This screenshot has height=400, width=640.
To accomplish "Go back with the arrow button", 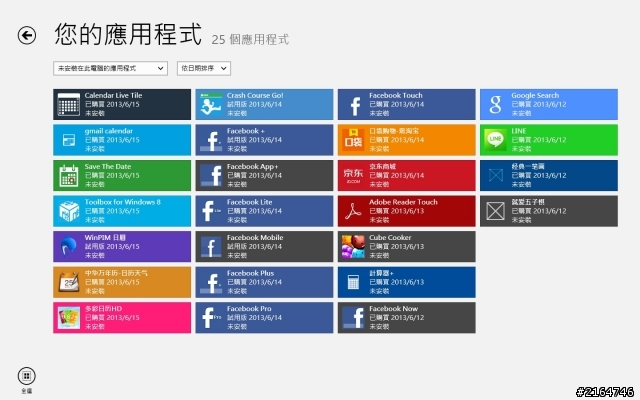I will click(27, 35).
